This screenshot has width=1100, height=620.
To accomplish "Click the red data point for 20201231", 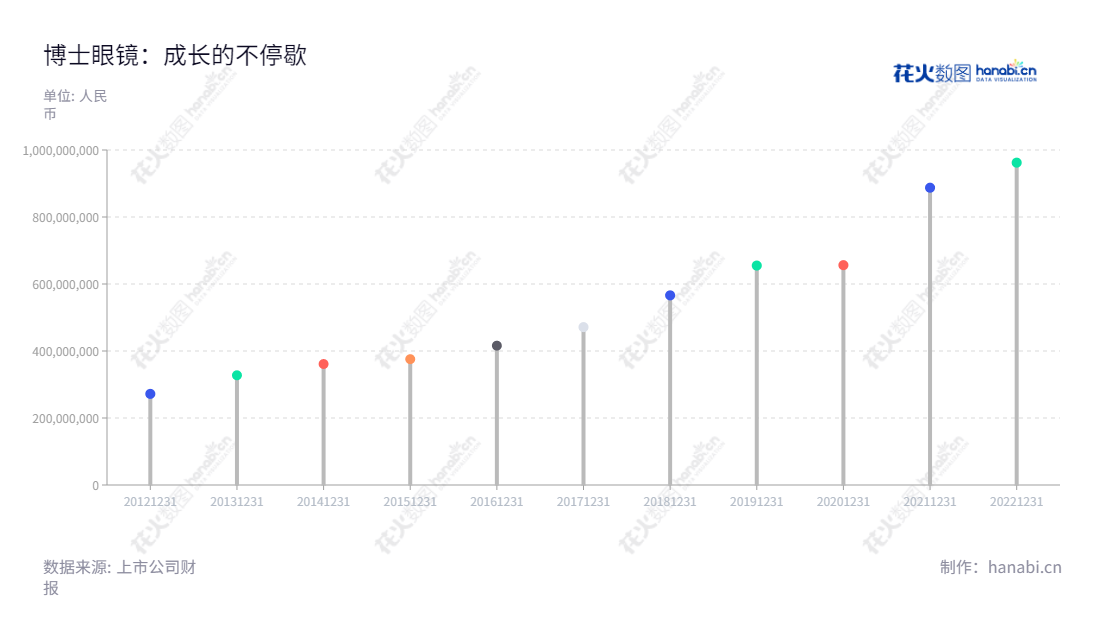I will tap(843, 265).
